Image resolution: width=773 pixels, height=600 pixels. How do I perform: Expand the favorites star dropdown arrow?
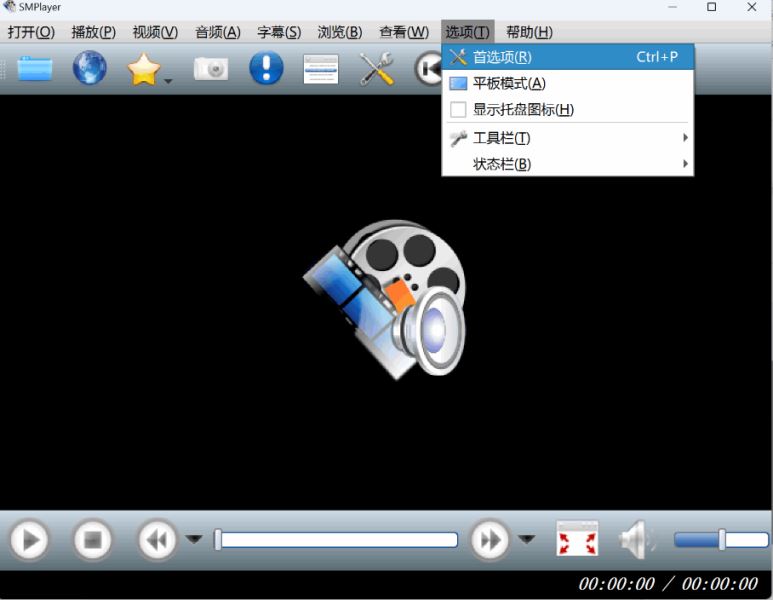168,81
